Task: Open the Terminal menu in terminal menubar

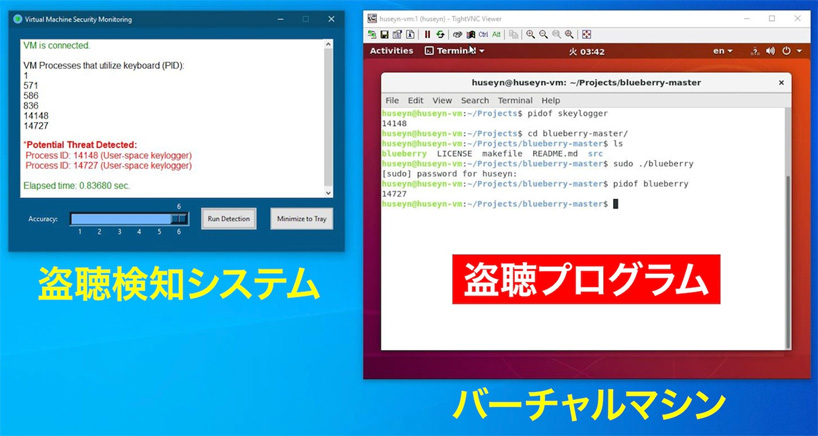Action: 515,101
